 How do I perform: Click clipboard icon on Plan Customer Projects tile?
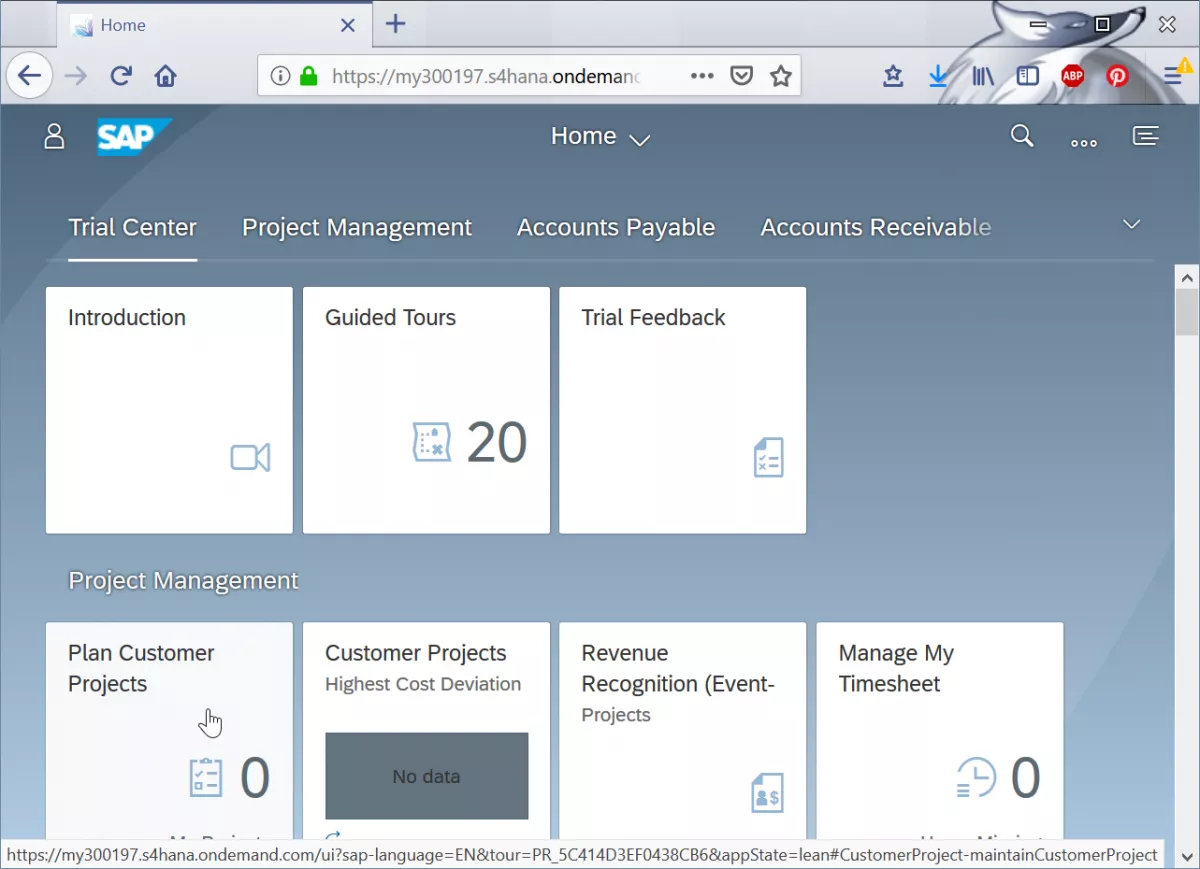(x=206, y=777)
